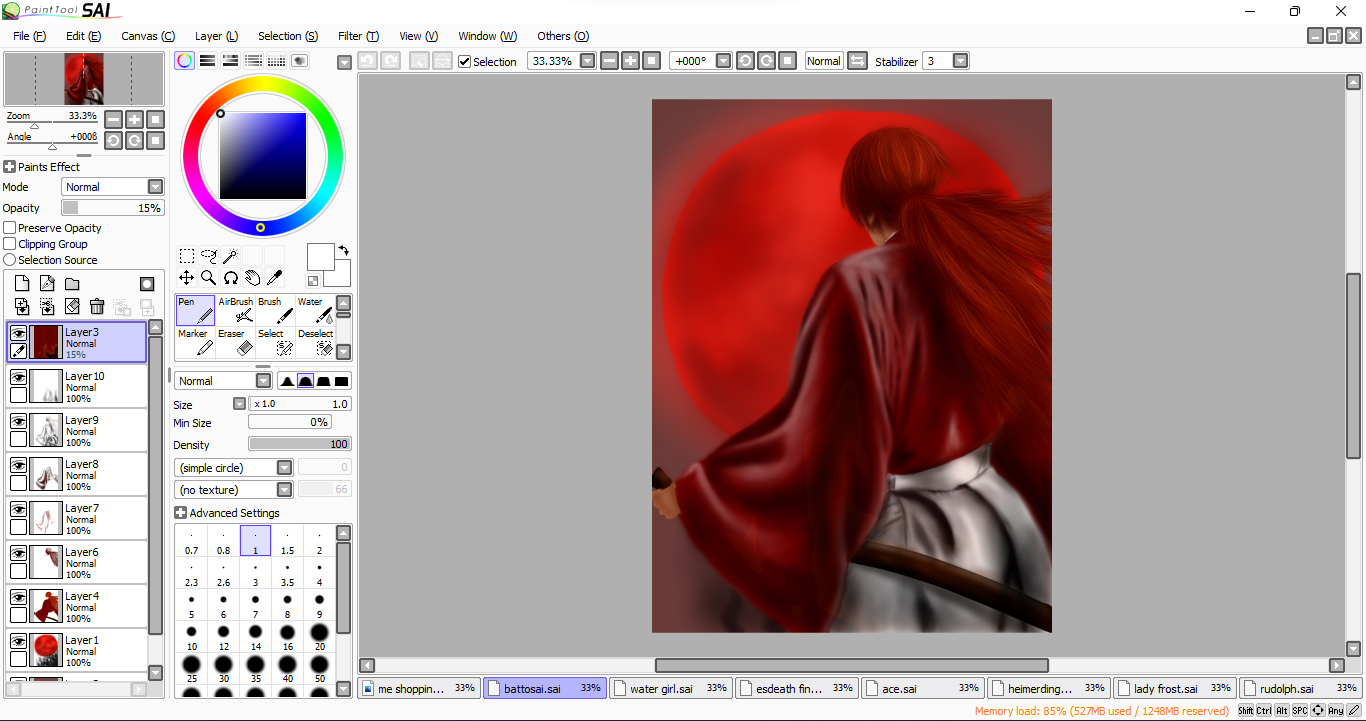This screenshot has height=721, width=1366.
Task: Switch to the lady frost.sai tab
Action: [1174, 688]
